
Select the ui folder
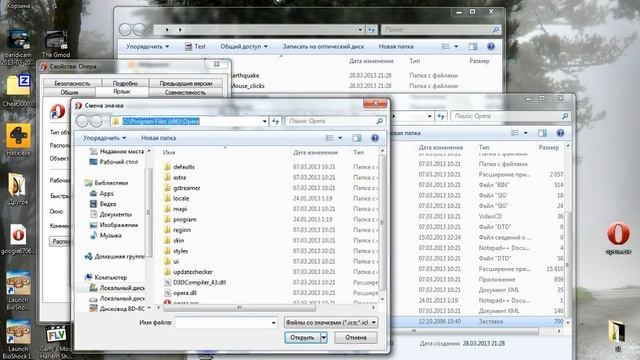[176, 262]
